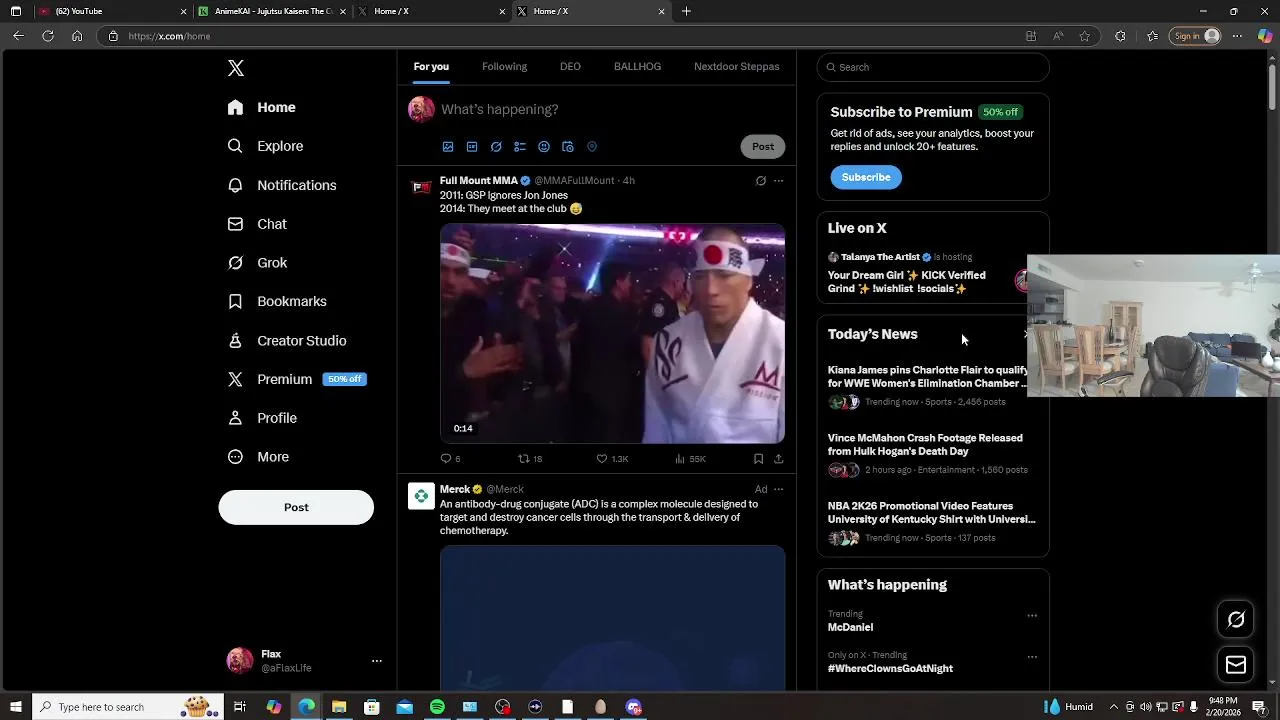Image resolution: width=1280 pixels, height=720 pixels.
Task: Open Talanya The Artist live stream
Action: [922, 273]
